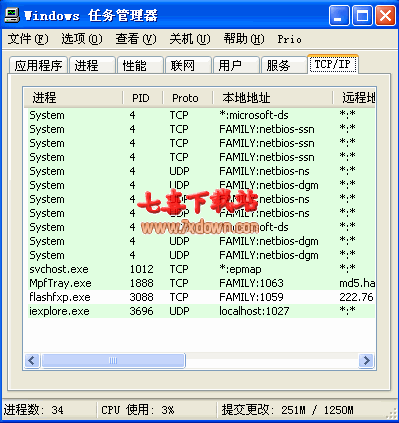Click the localhost:1027 local address

(x=254, y=311)
